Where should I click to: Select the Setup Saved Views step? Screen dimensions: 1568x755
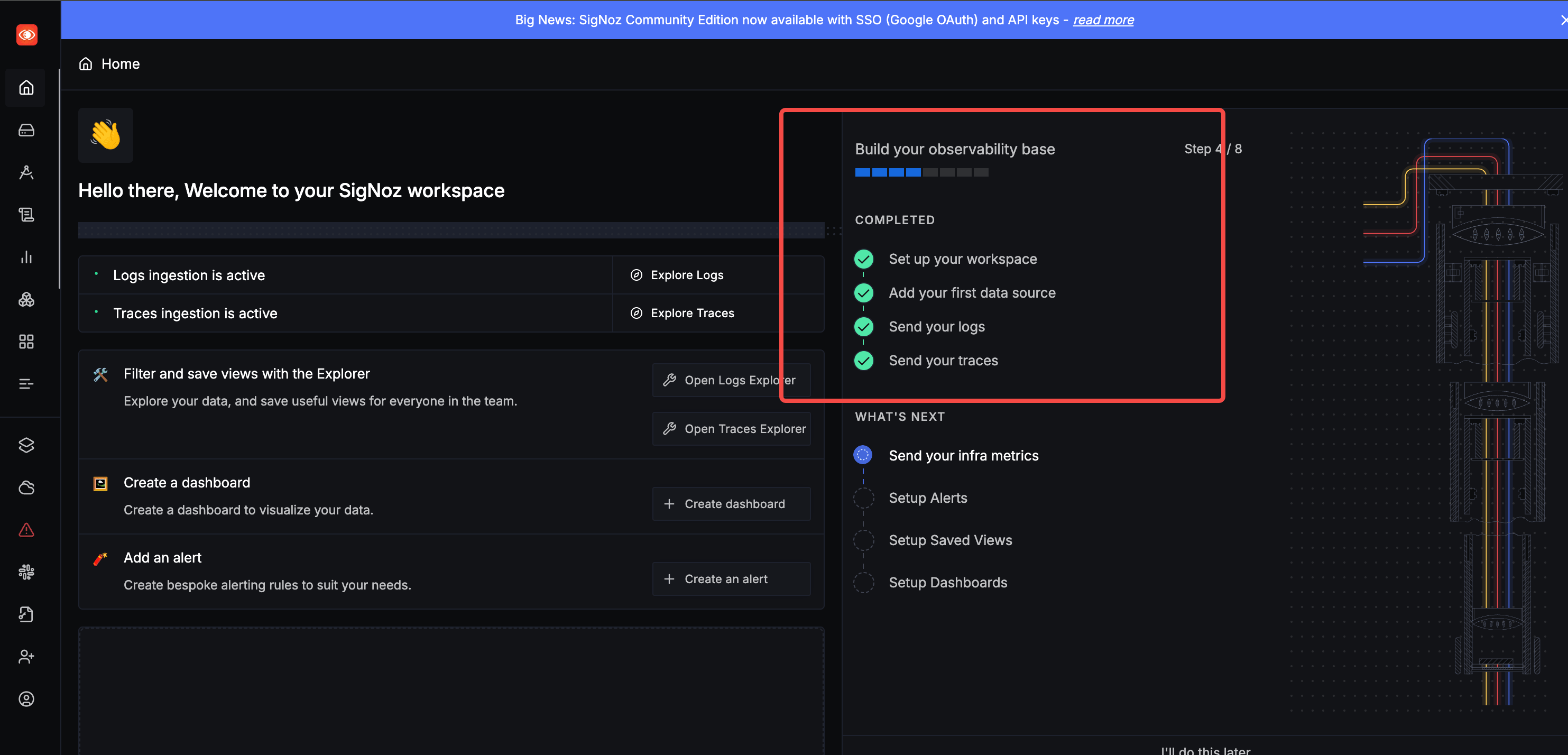coord(949,540)
